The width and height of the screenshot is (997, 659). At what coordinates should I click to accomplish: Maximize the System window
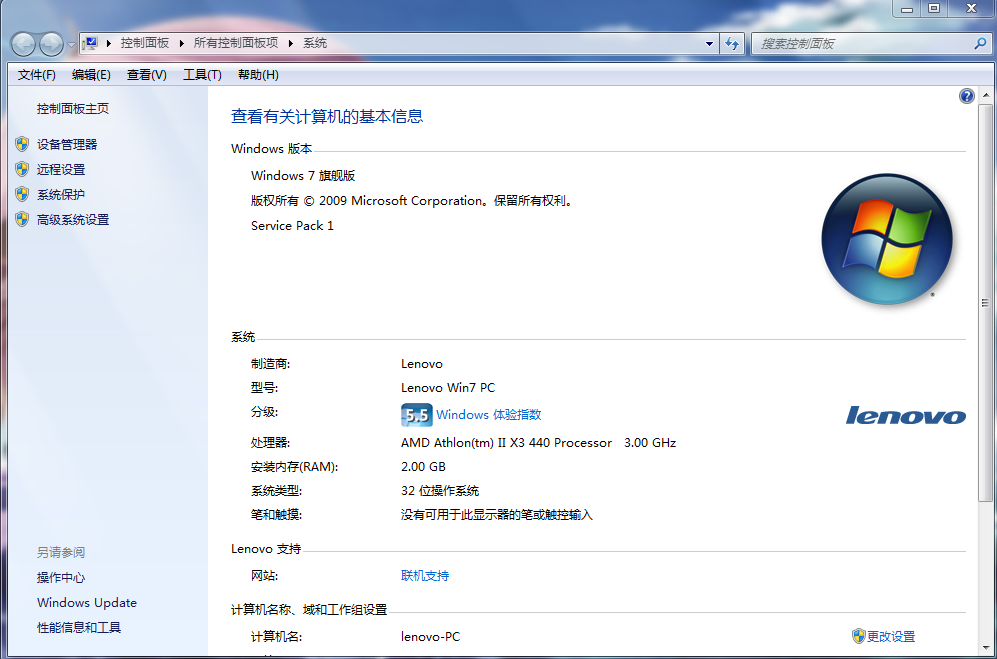(x=934, y=8)
